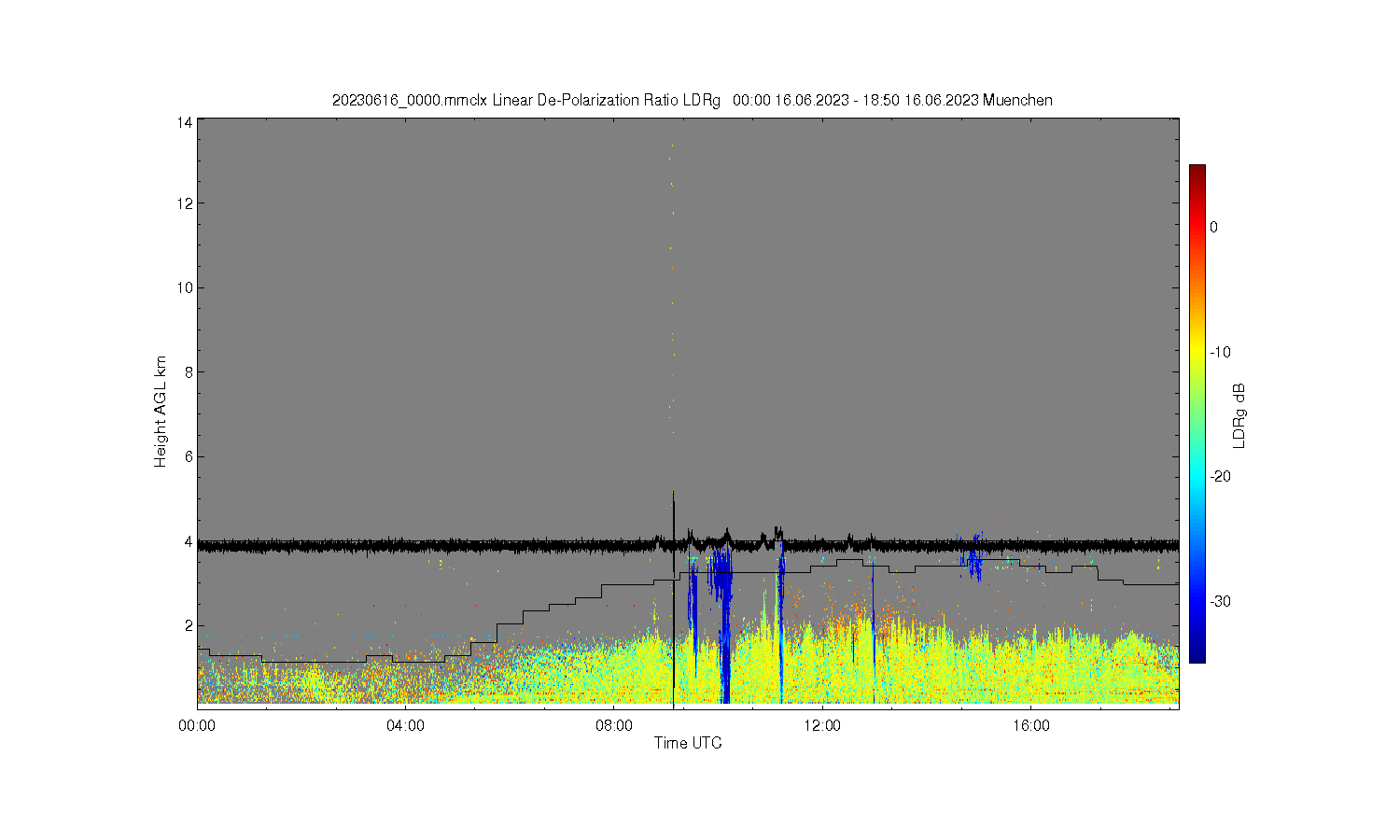
Task: Click the 12 height tick label
Action: click(185, 203)
